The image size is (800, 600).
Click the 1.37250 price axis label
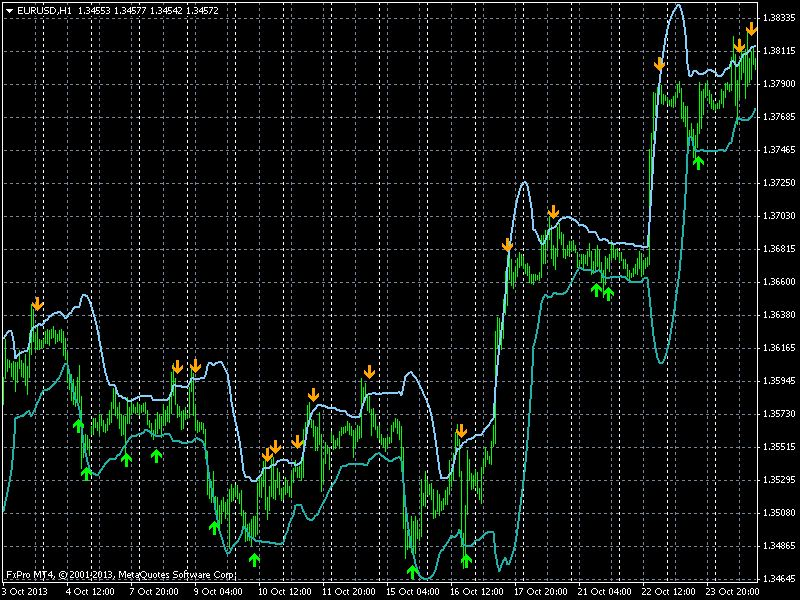coord(779,183)
